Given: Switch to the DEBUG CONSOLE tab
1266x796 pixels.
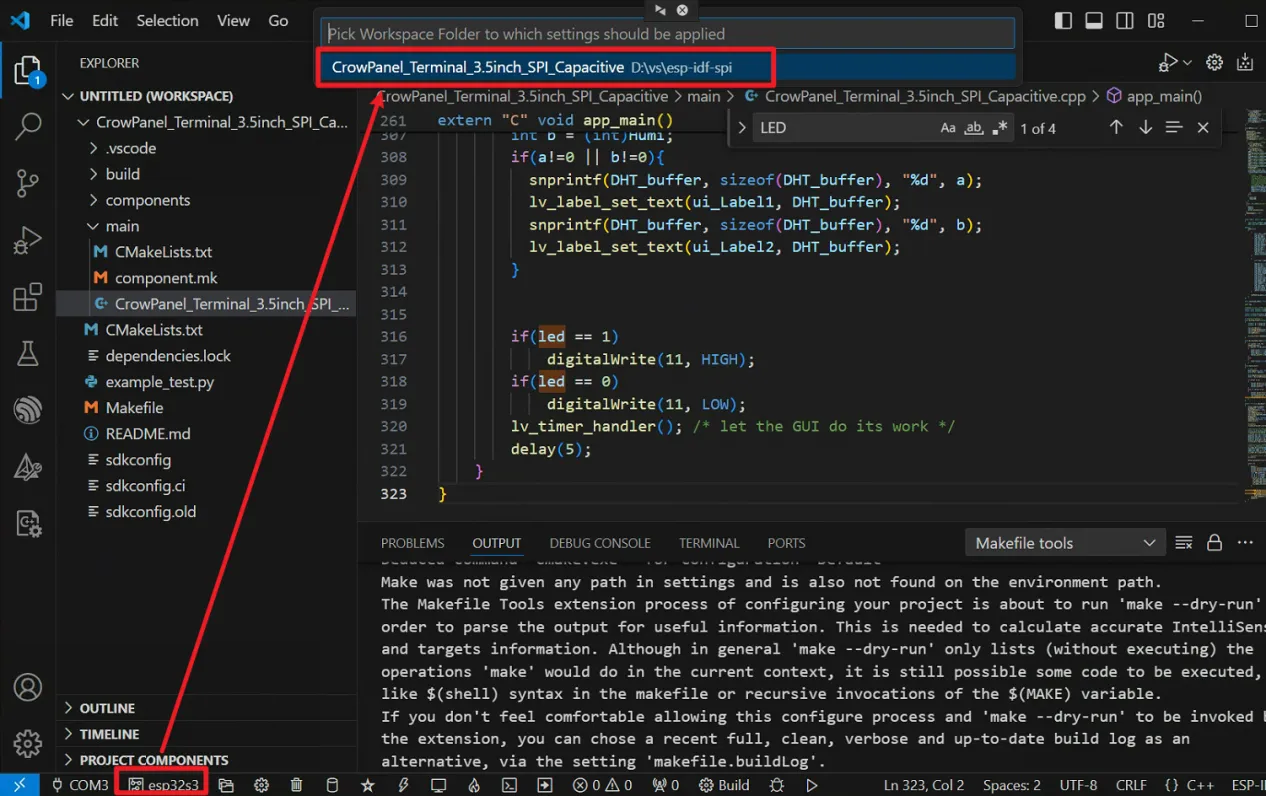Looking at the screenshot, I should 600,543.
